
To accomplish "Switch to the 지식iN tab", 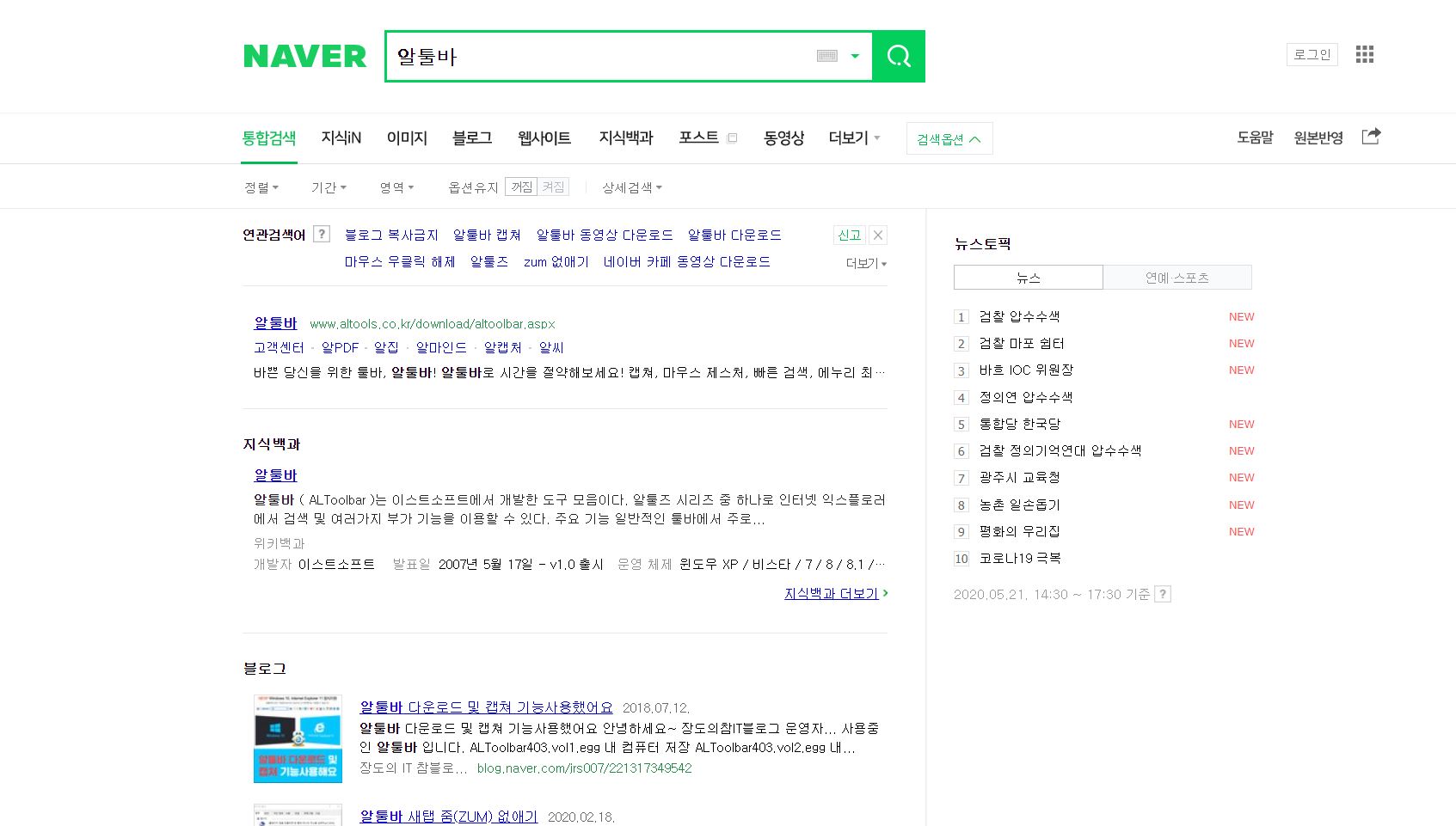I will pos(341,138).
